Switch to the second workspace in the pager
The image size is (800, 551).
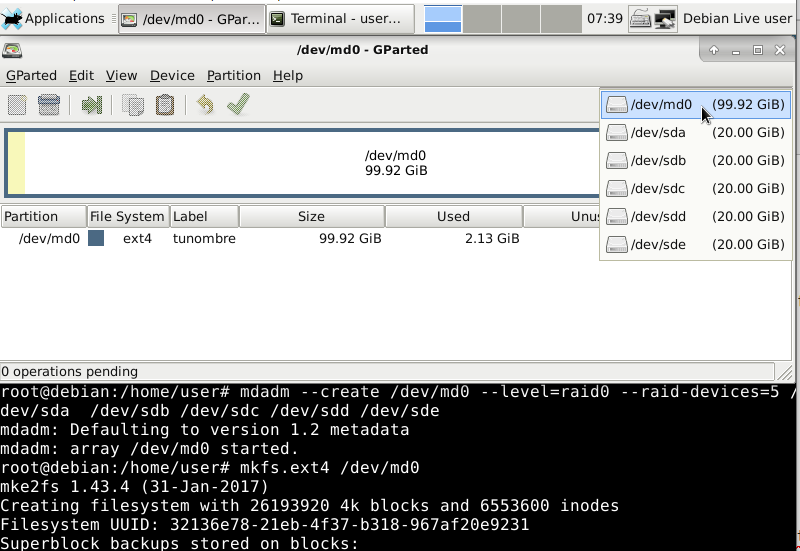pyautogui.click(x=482, y=19)
